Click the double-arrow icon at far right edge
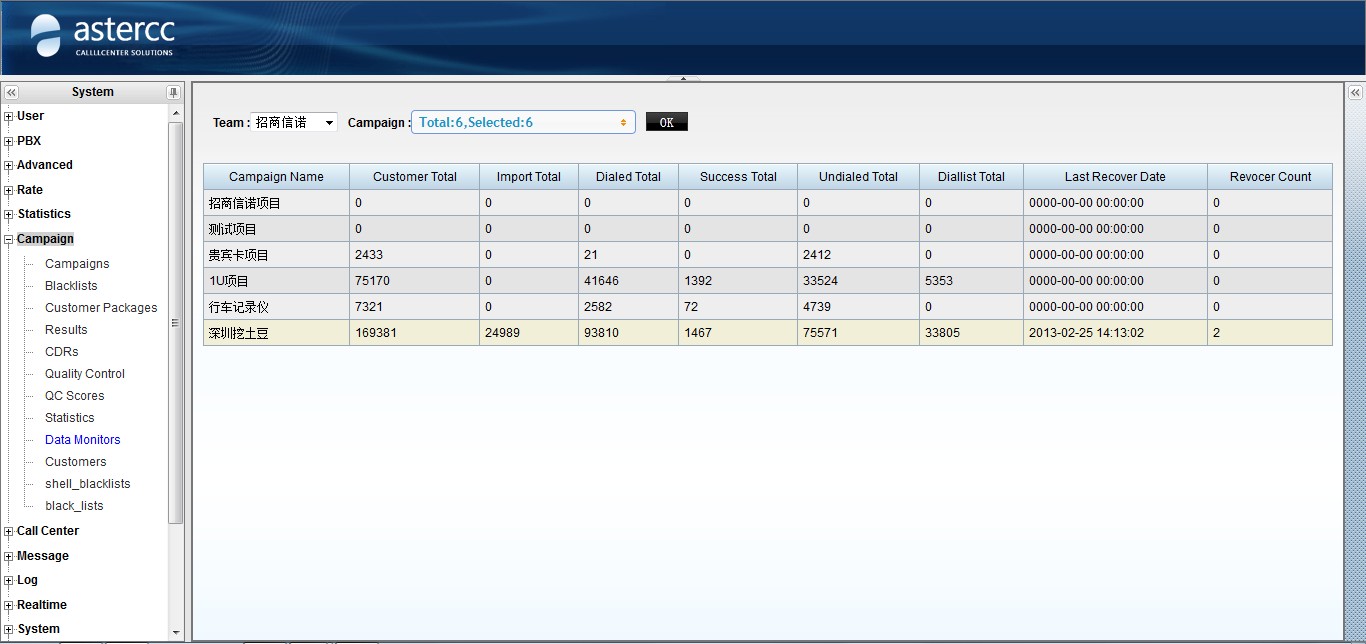Viewport: 1366px width, 644px height. tap(1355, 92)
